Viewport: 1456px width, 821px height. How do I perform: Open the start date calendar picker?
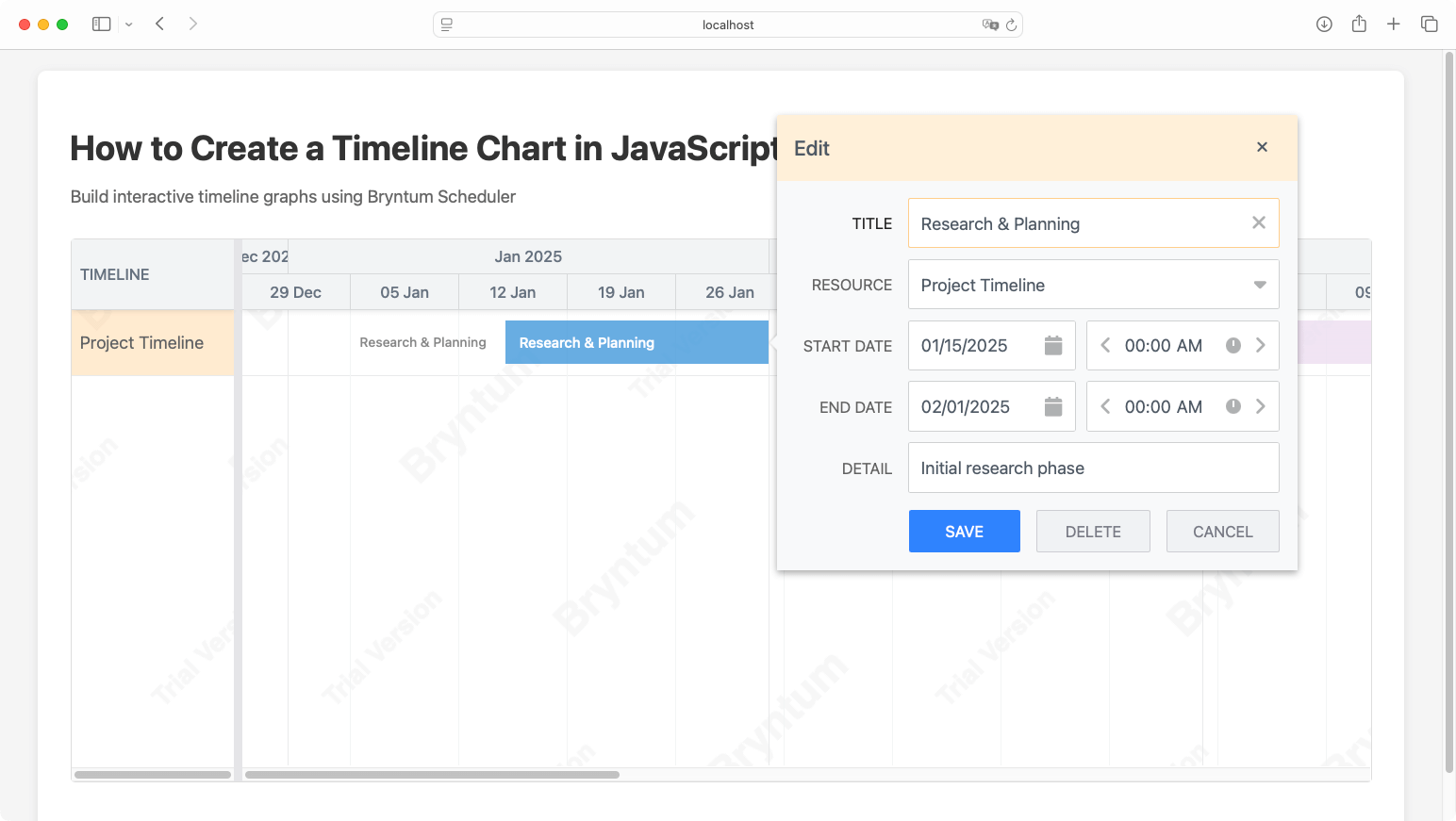(1053, 346)
